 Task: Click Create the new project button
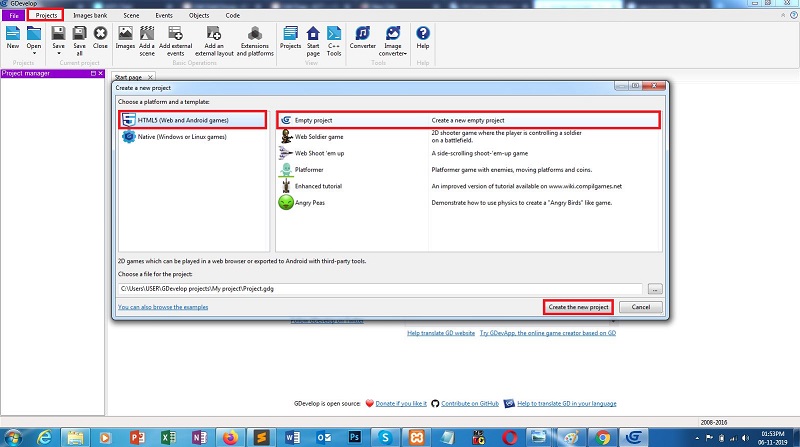578,307
